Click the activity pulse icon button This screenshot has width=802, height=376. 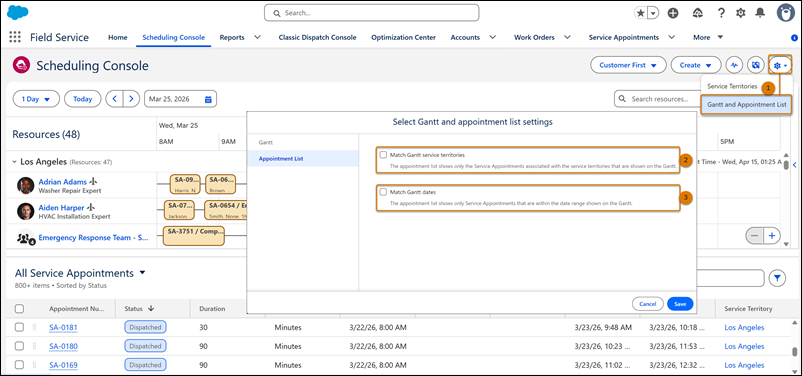734,65
